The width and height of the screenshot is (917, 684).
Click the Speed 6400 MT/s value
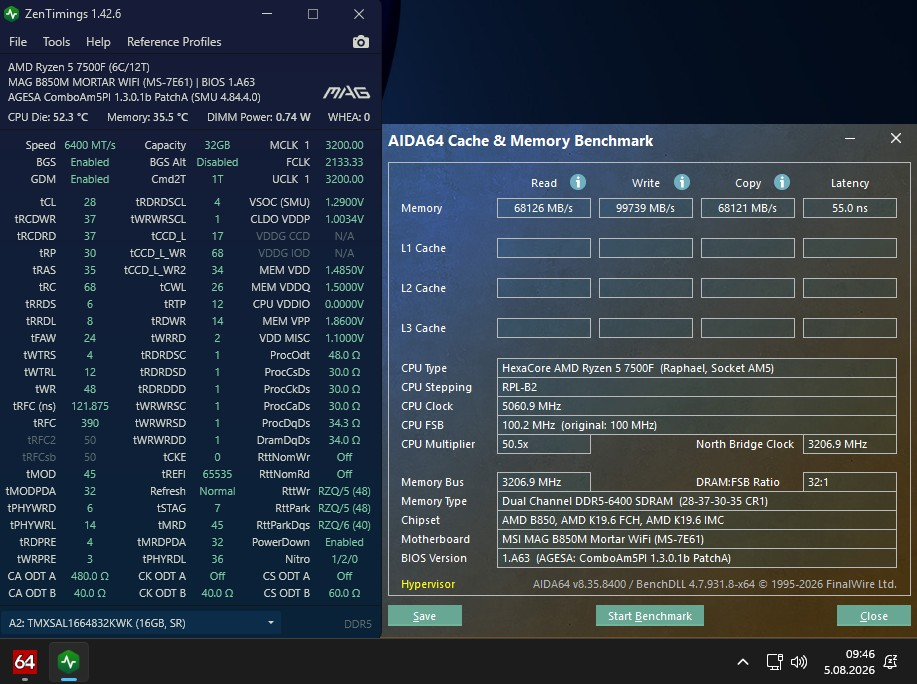click(90, 145)
